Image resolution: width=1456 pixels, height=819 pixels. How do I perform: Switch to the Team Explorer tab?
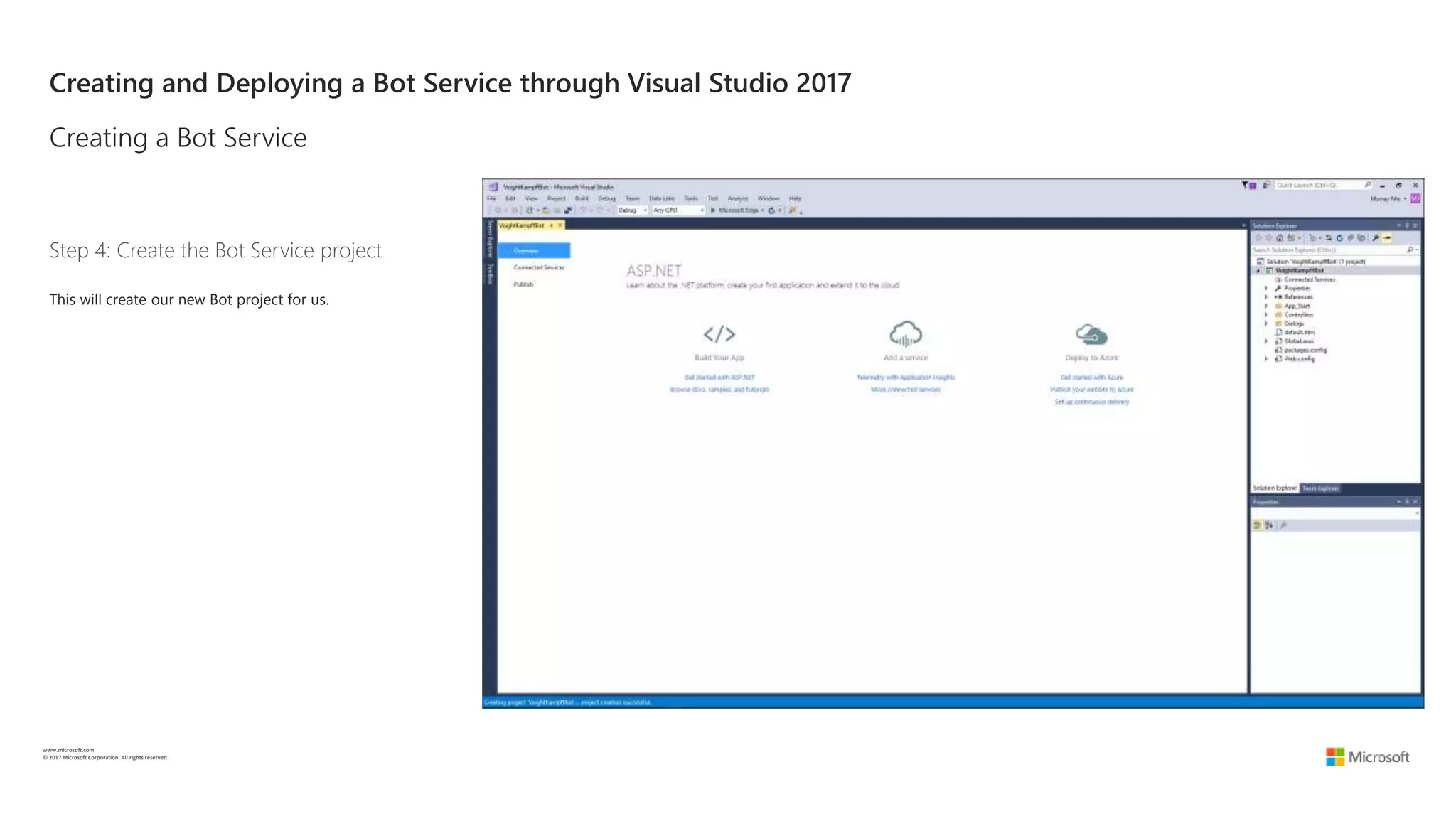[1319, 488]
